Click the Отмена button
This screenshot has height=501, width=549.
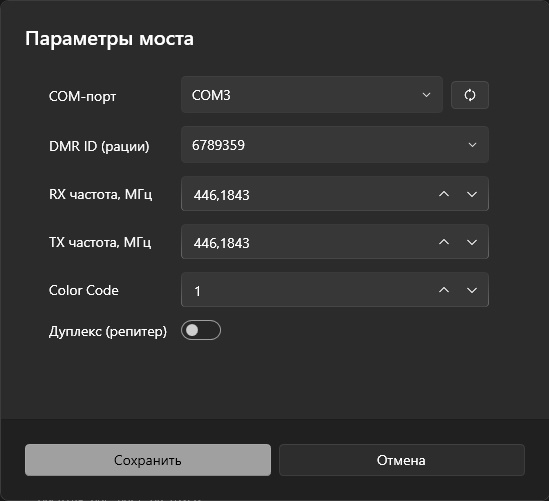402,460
